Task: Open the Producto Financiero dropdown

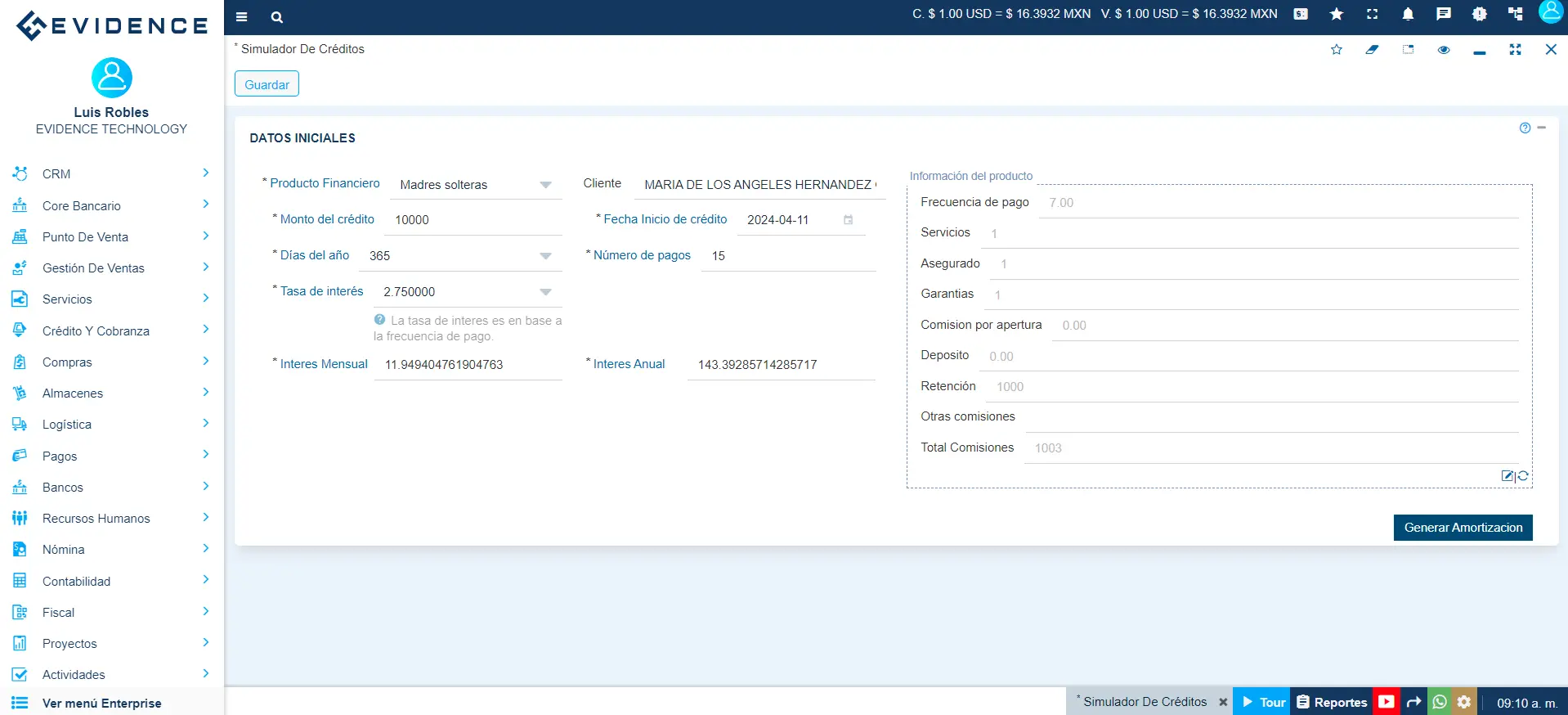Action: (x=545, y=185)
